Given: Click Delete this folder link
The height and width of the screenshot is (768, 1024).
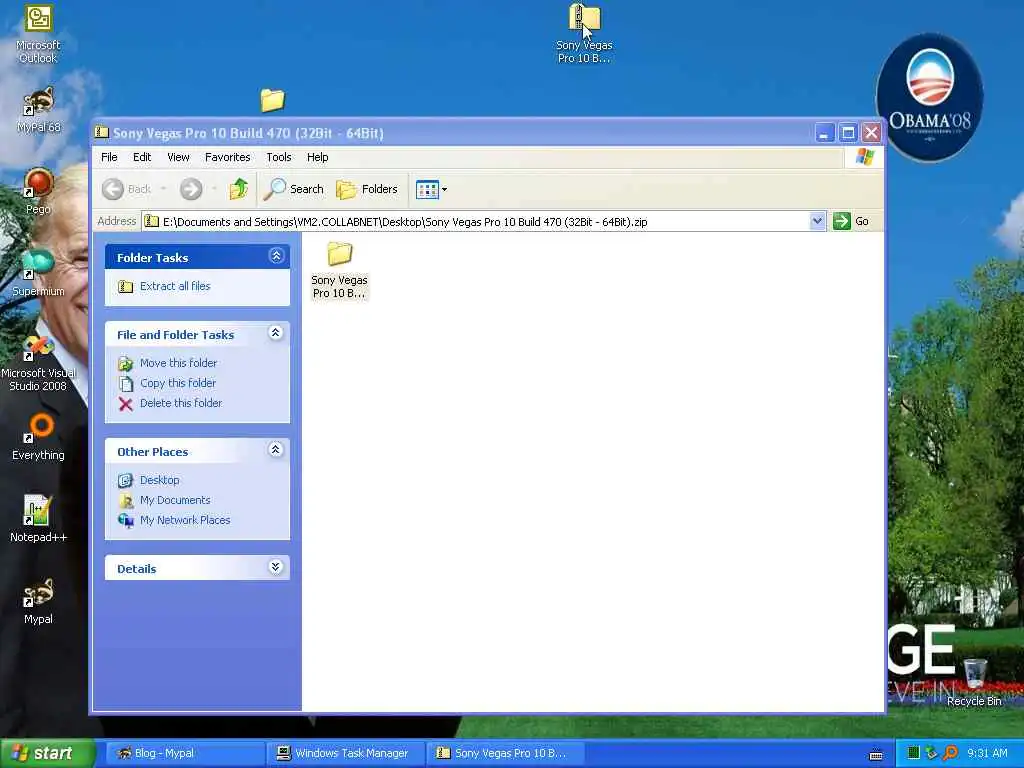Looking at the screenshot, I should (181, 404).
